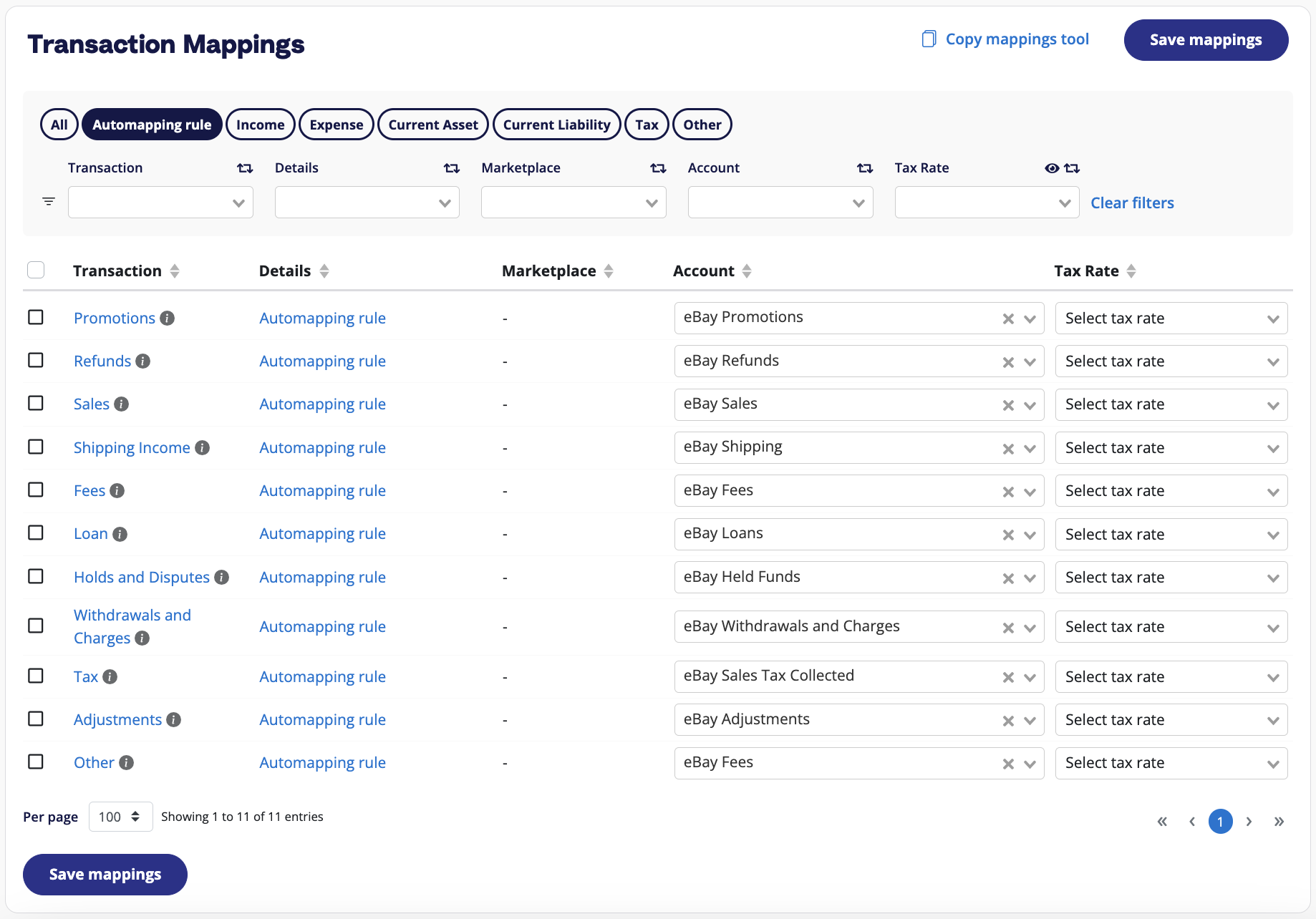1316x919 pixels.
Task: Check the Loan row checkbox
Action: click(36, 533)
